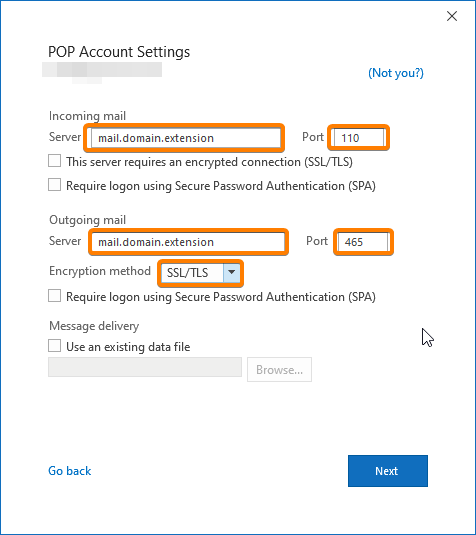
Task: Click the (Not you?) link
Action: tap(396, 73)
